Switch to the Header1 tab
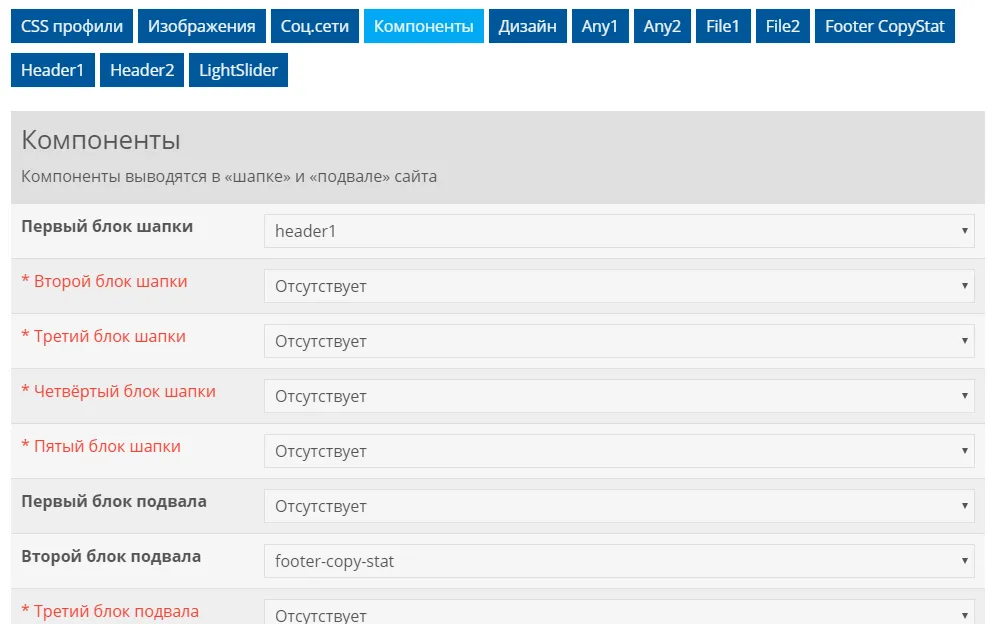Viewport: 997px width, 624px height. (53, 70)
